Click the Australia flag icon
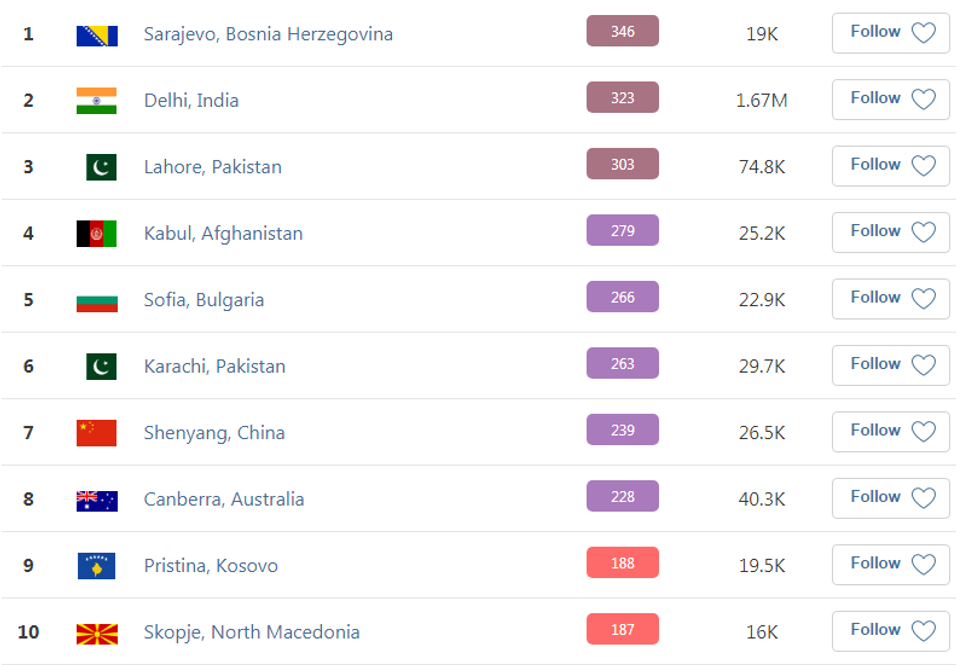Viewport: 980px width, 665px height. 97,500
